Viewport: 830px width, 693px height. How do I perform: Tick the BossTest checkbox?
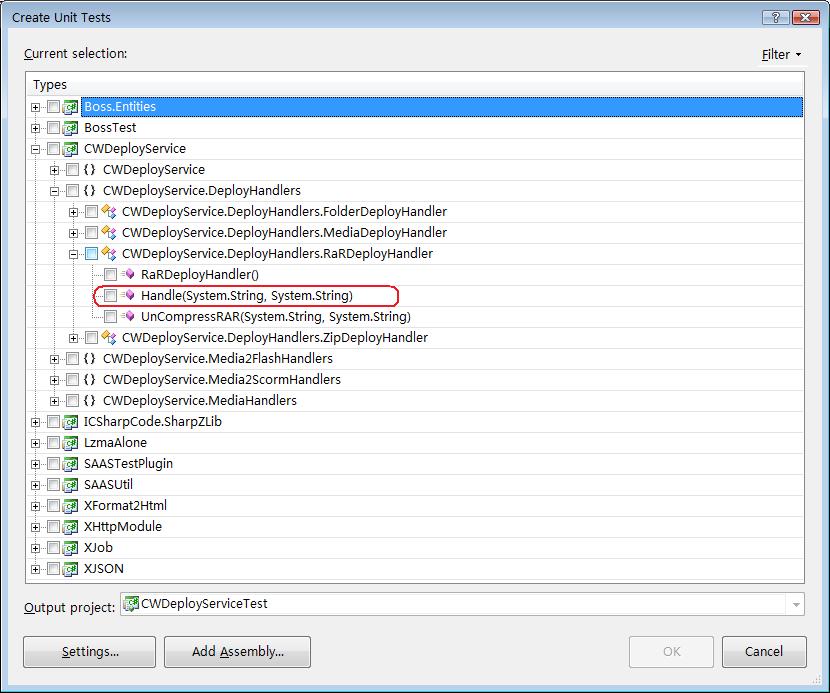point(53,128)
